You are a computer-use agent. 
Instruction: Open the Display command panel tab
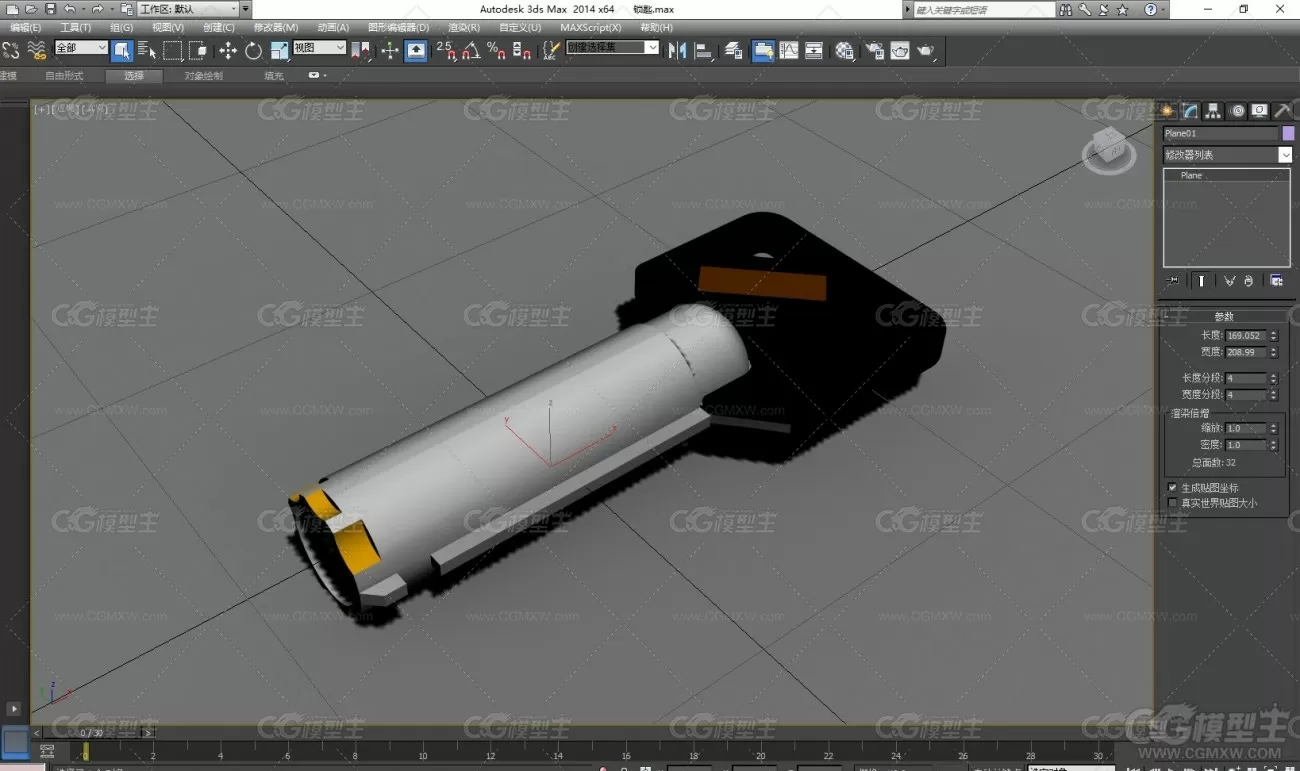[1260, 111]
